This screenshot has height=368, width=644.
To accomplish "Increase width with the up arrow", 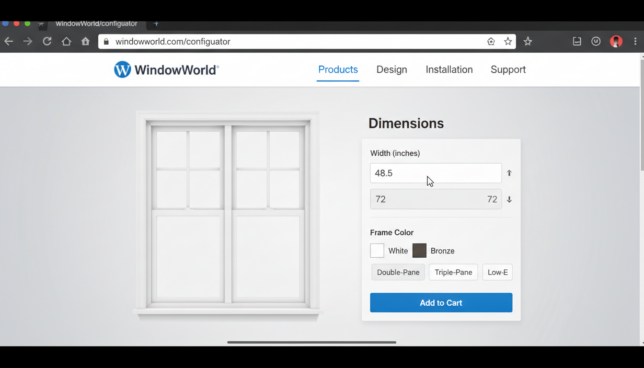I will [x=509, y=173].
